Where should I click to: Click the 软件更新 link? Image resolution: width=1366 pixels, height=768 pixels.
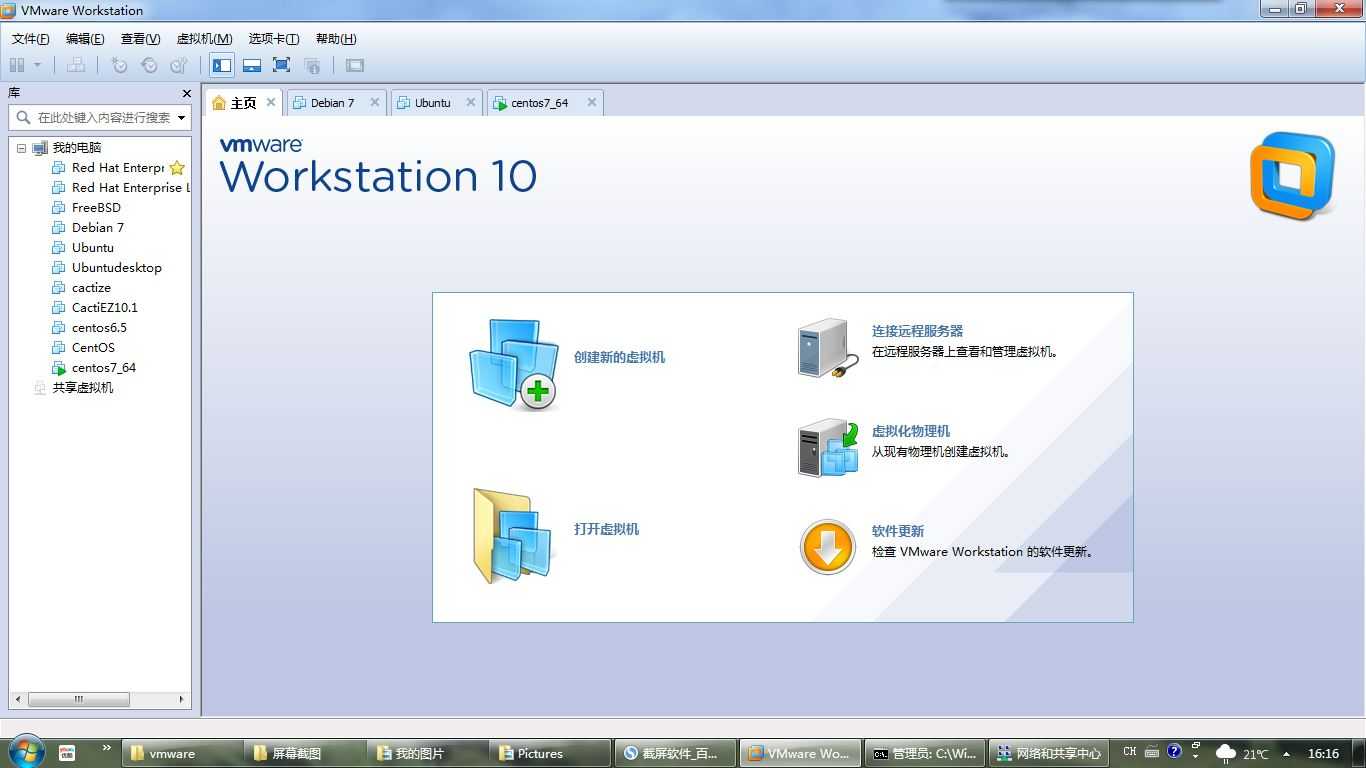coord(898,531)
